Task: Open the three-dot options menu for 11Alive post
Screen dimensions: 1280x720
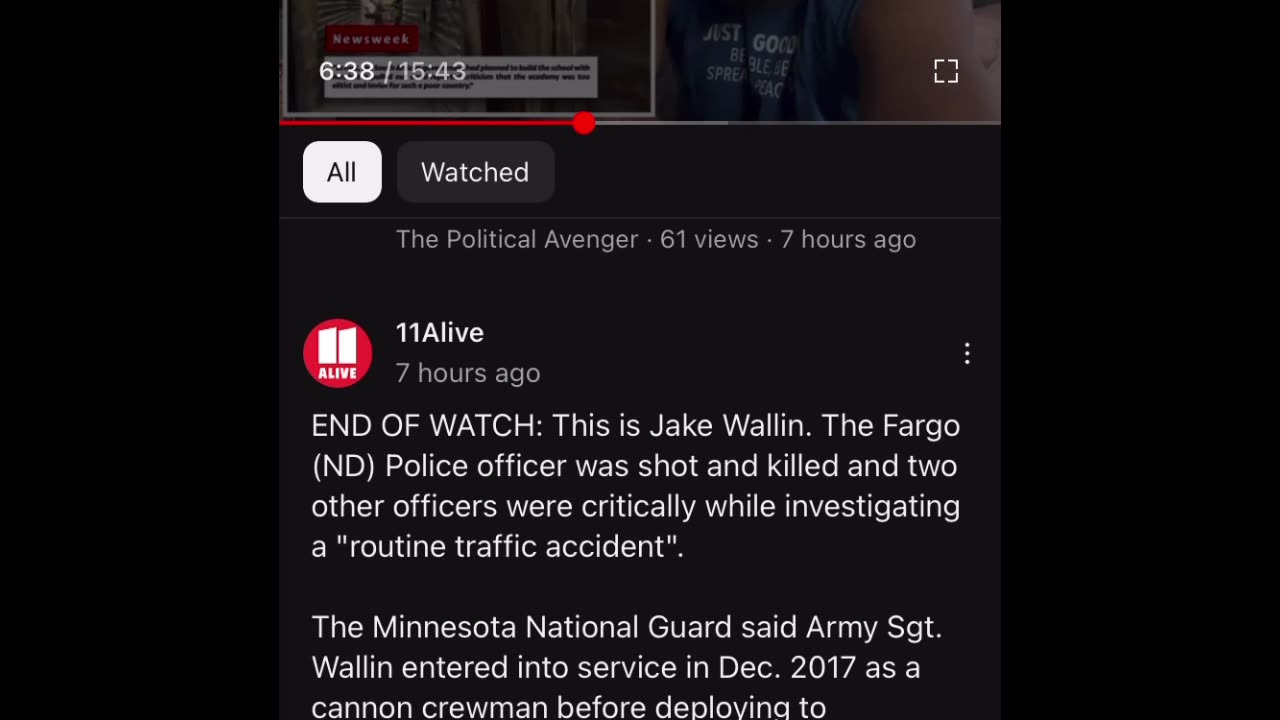Action: point(966,353)
